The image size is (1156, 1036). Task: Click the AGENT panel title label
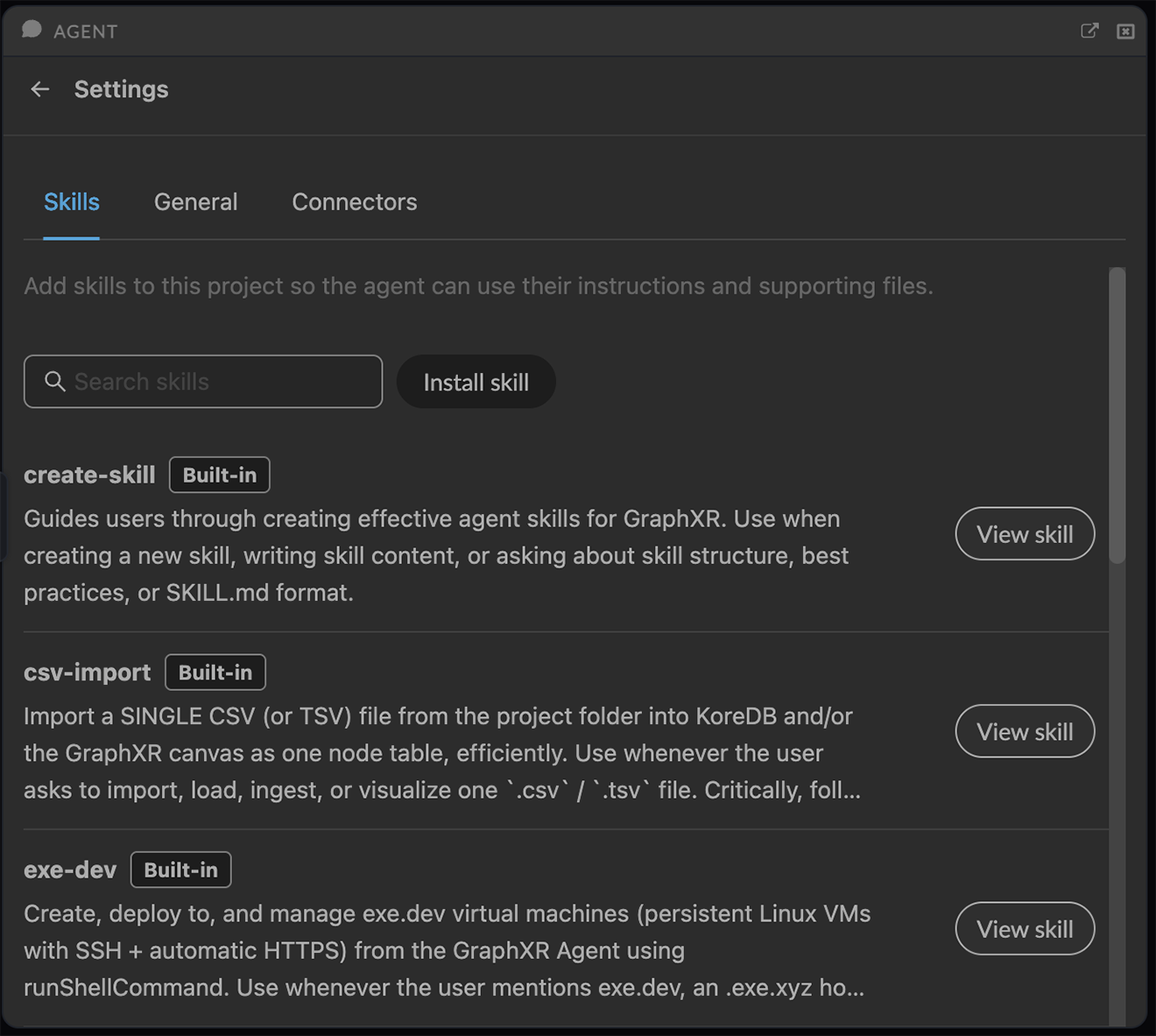pos(85,32)
